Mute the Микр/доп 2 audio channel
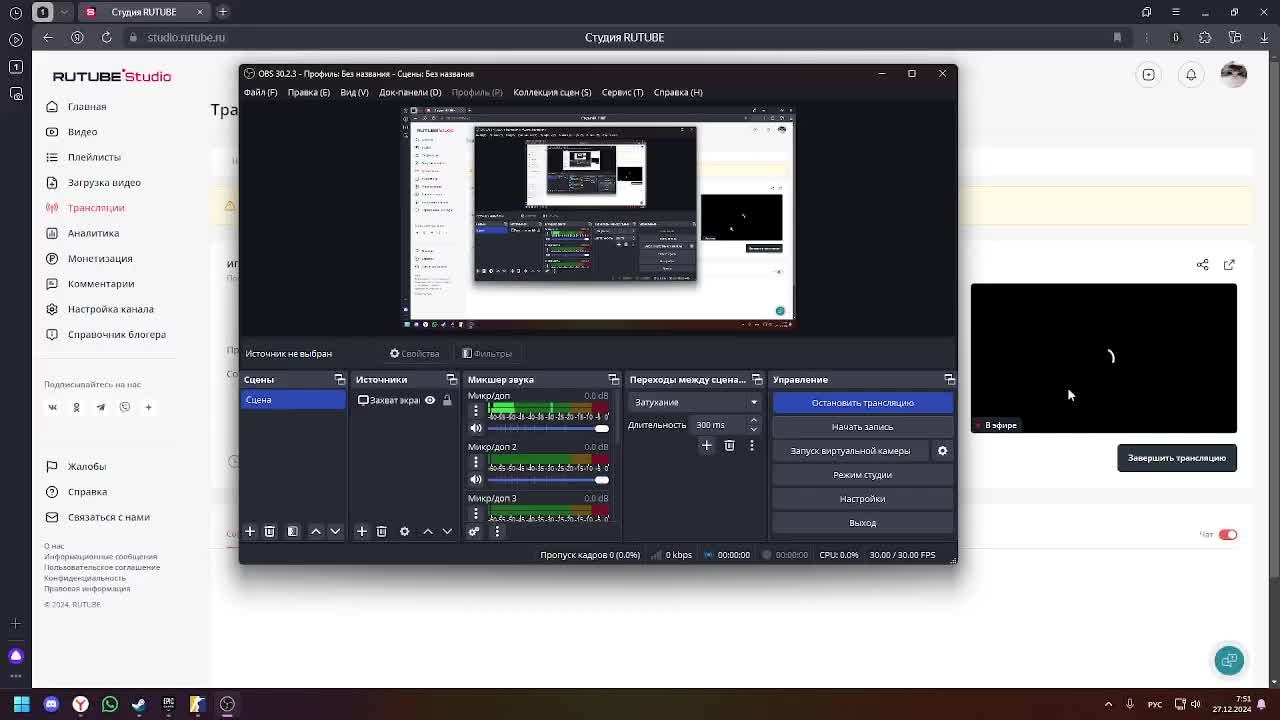Viewport: 1280px width, 720px height. 476,479
